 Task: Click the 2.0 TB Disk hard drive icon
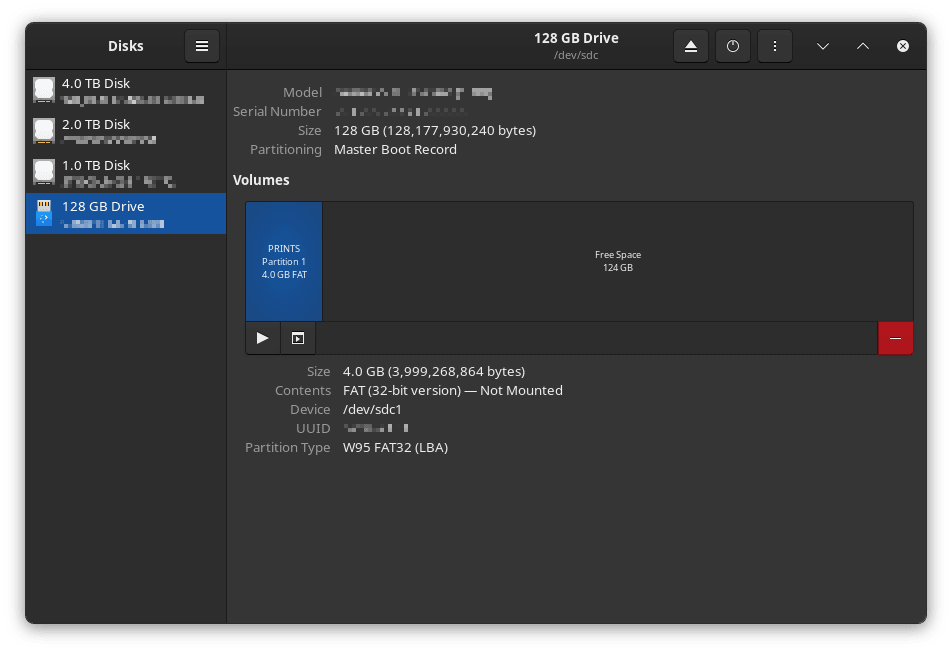44,131
